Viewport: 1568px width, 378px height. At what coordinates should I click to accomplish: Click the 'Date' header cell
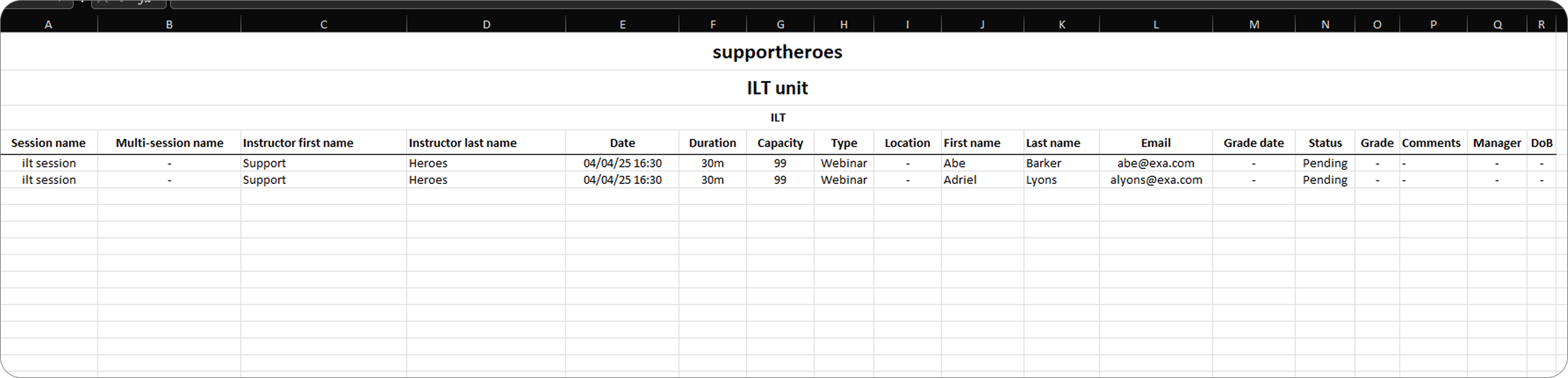point(623,143)
